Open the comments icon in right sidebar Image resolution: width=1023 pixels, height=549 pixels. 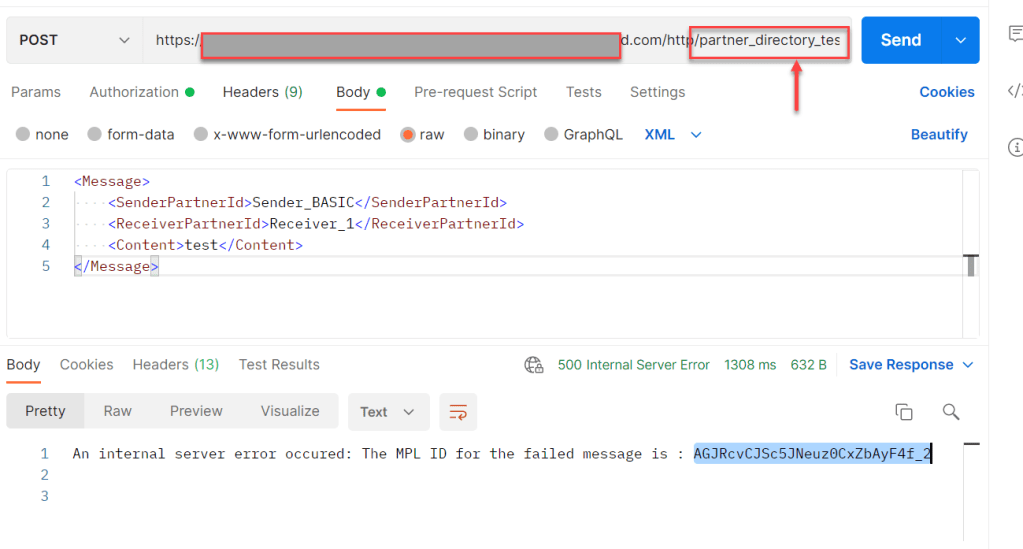(x=1015, y=34)
